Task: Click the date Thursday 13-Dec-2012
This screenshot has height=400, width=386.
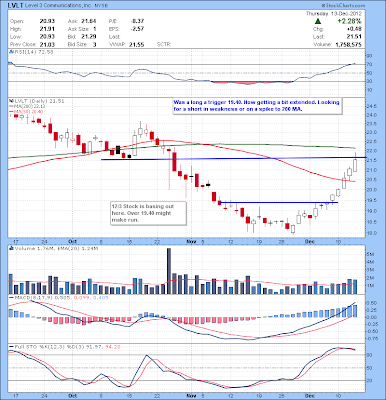Action: (x=334, y=14)
